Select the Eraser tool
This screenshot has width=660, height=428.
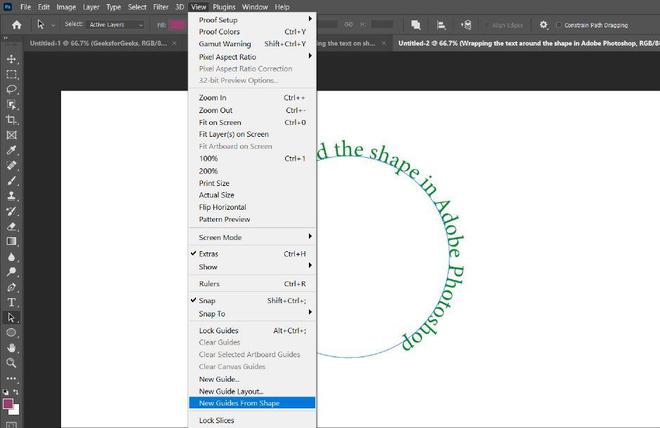point(11,226)
